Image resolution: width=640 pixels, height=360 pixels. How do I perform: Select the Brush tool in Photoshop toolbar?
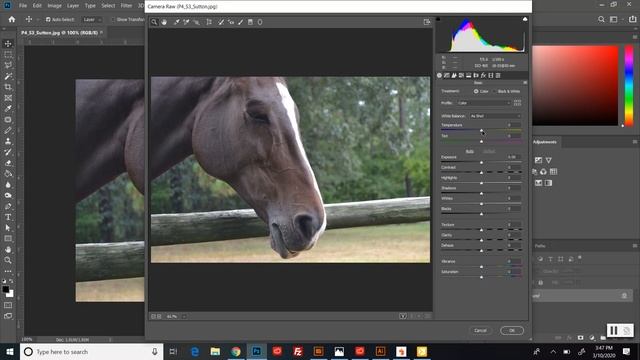8,131
